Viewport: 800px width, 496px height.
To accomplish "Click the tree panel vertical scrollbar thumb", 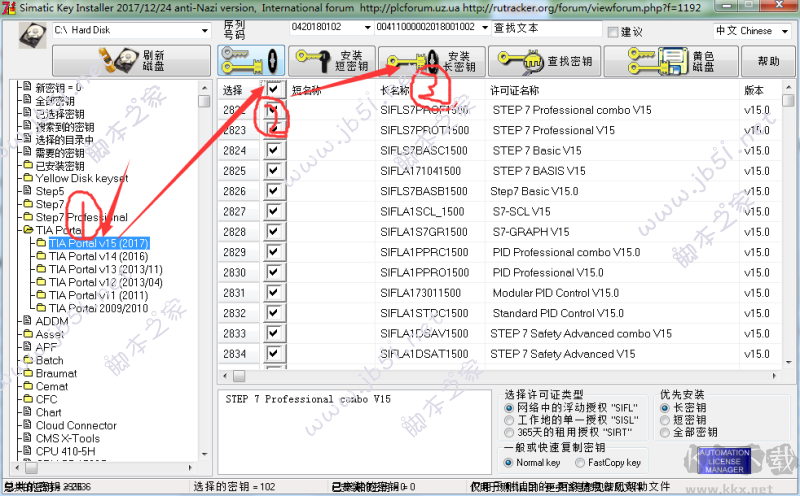I will click(205, 101).
